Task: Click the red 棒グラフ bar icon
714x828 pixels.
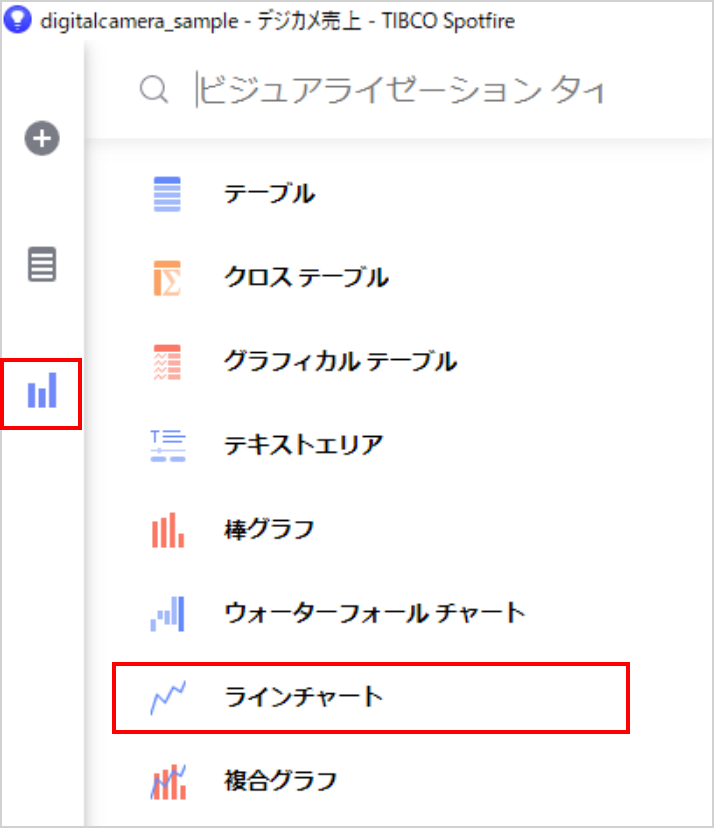Action: [168, 530]
